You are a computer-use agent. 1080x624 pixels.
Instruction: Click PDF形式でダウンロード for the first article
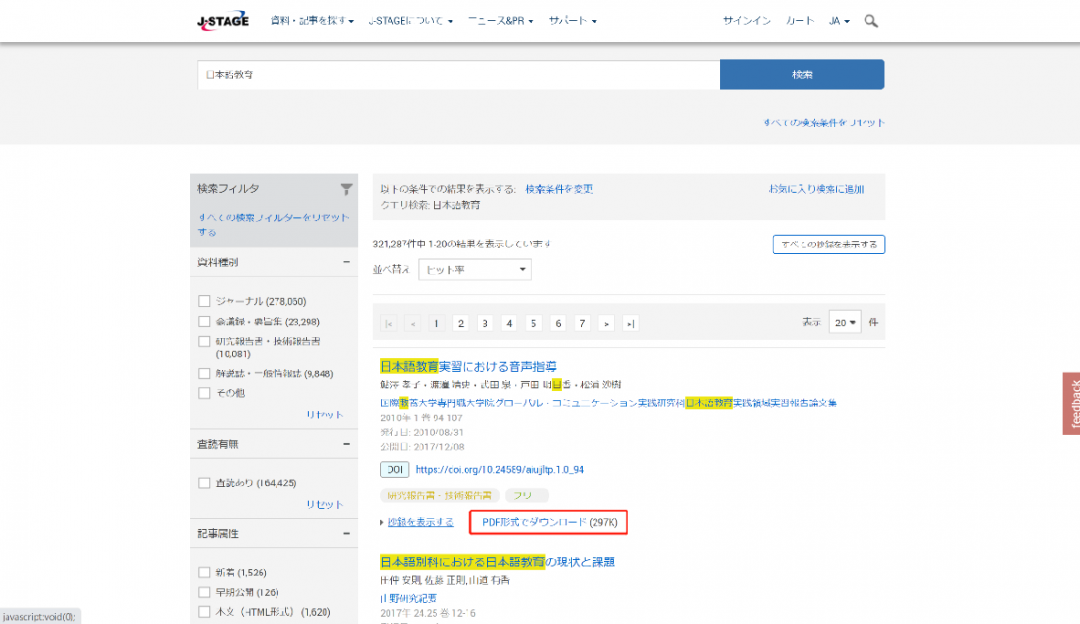click(x=548, y=521)
